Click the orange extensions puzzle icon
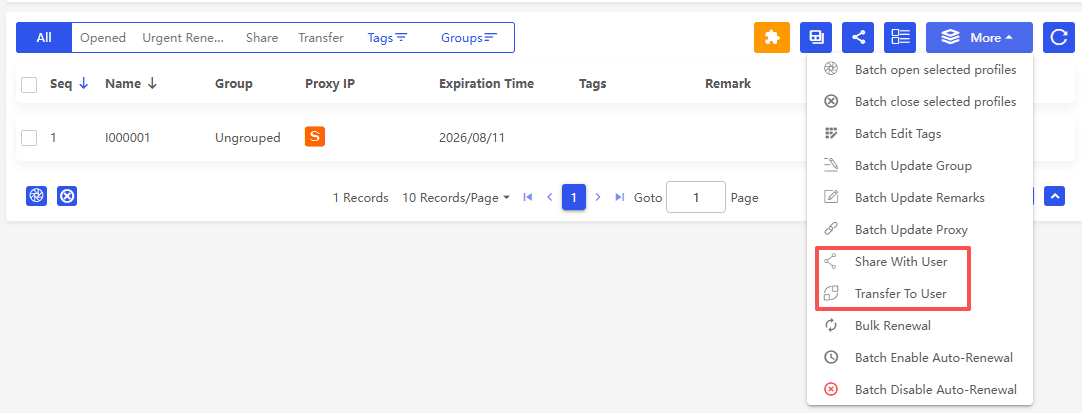The width and height of the screenshot is (1082, 413). coord(771,37)
